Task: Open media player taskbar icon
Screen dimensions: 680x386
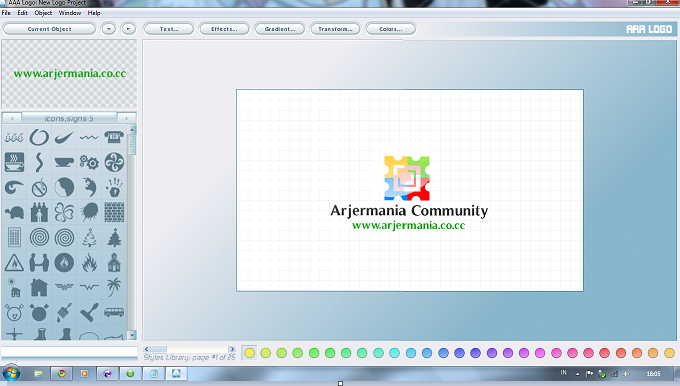Action: tap(84, 373)
